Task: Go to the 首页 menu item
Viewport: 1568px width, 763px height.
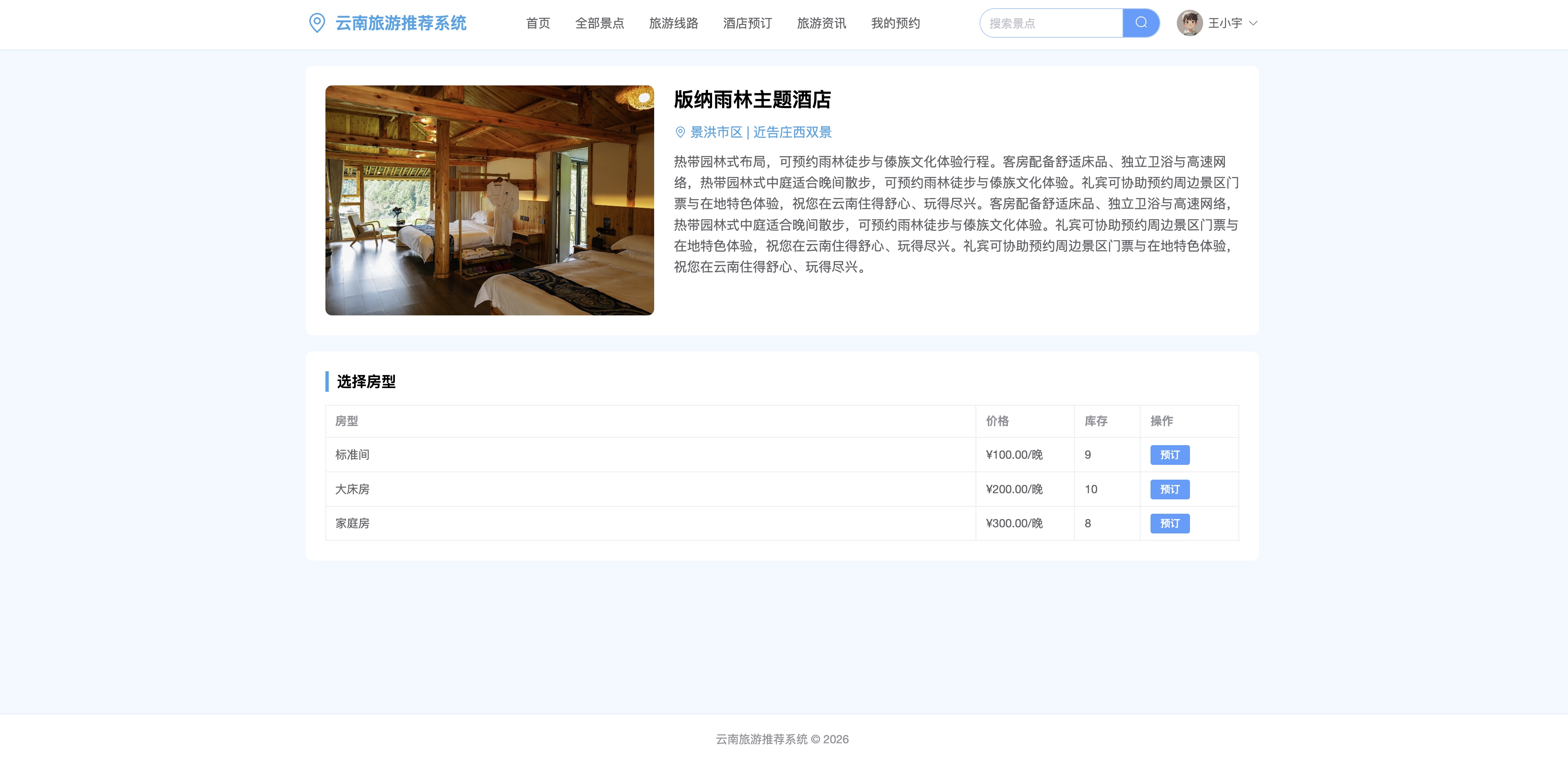Action: tap(537, 23)
